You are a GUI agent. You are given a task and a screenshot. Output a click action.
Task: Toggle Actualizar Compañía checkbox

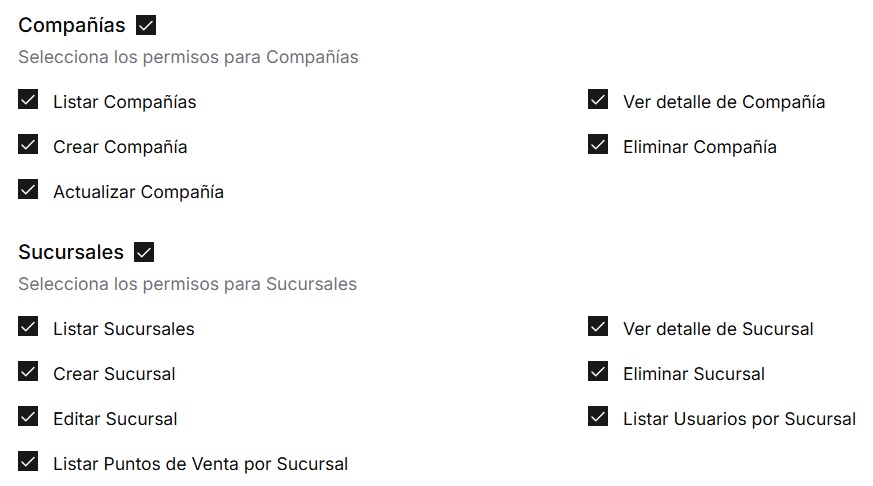pos(28,190)
